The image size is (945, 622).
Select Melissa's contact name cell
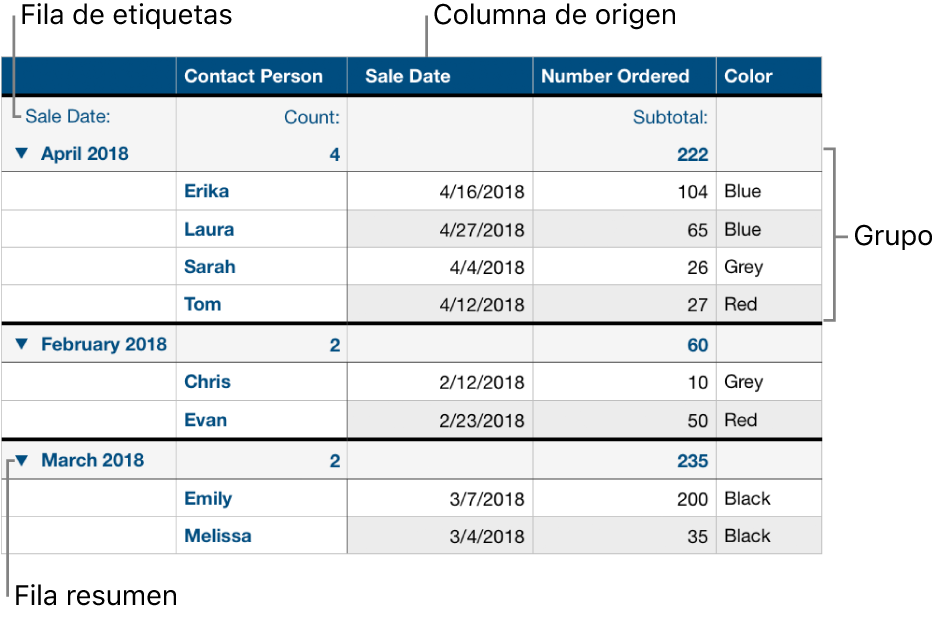[x=218, y=535]
